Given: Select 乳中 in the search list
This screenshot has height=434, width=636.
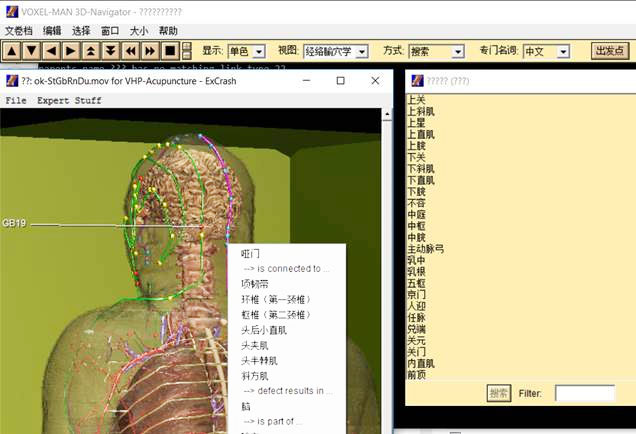Looking at the screenshot, I should coord(417,260).
